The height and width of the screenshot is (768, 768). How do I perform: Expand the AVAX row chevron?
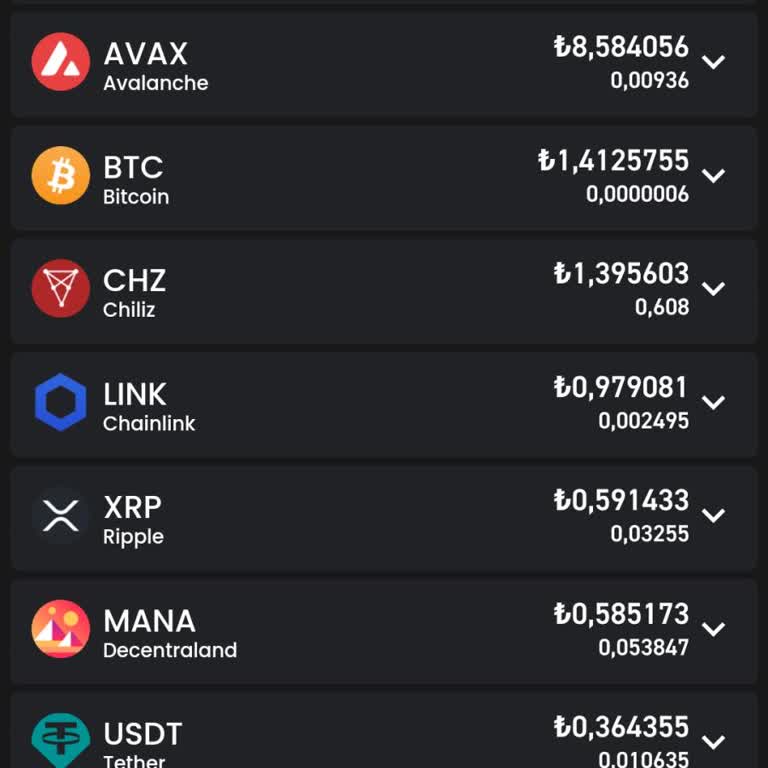coord(713,62)
